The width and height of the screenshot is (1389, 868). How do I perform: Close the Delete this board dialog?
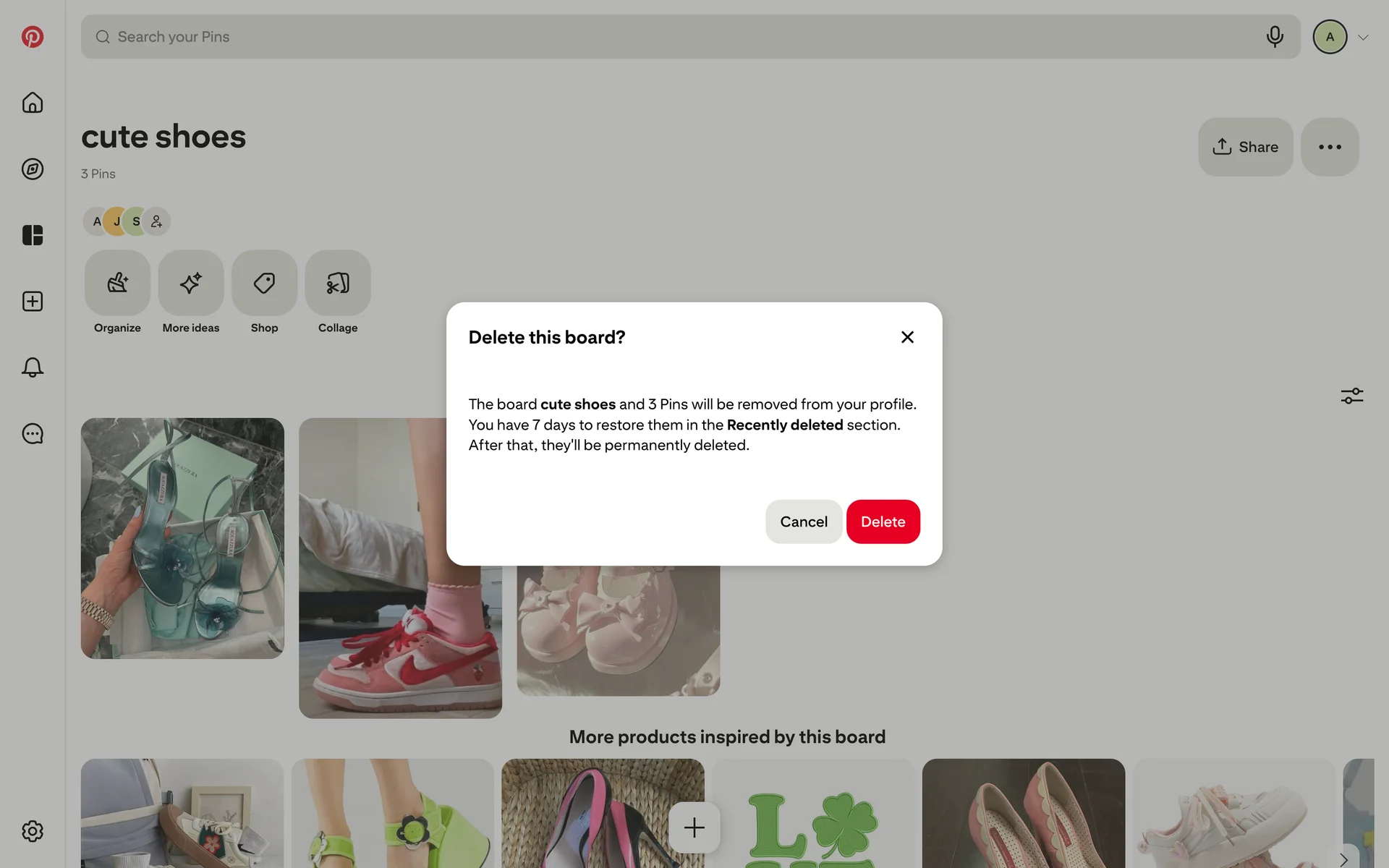tap(907, 337)
